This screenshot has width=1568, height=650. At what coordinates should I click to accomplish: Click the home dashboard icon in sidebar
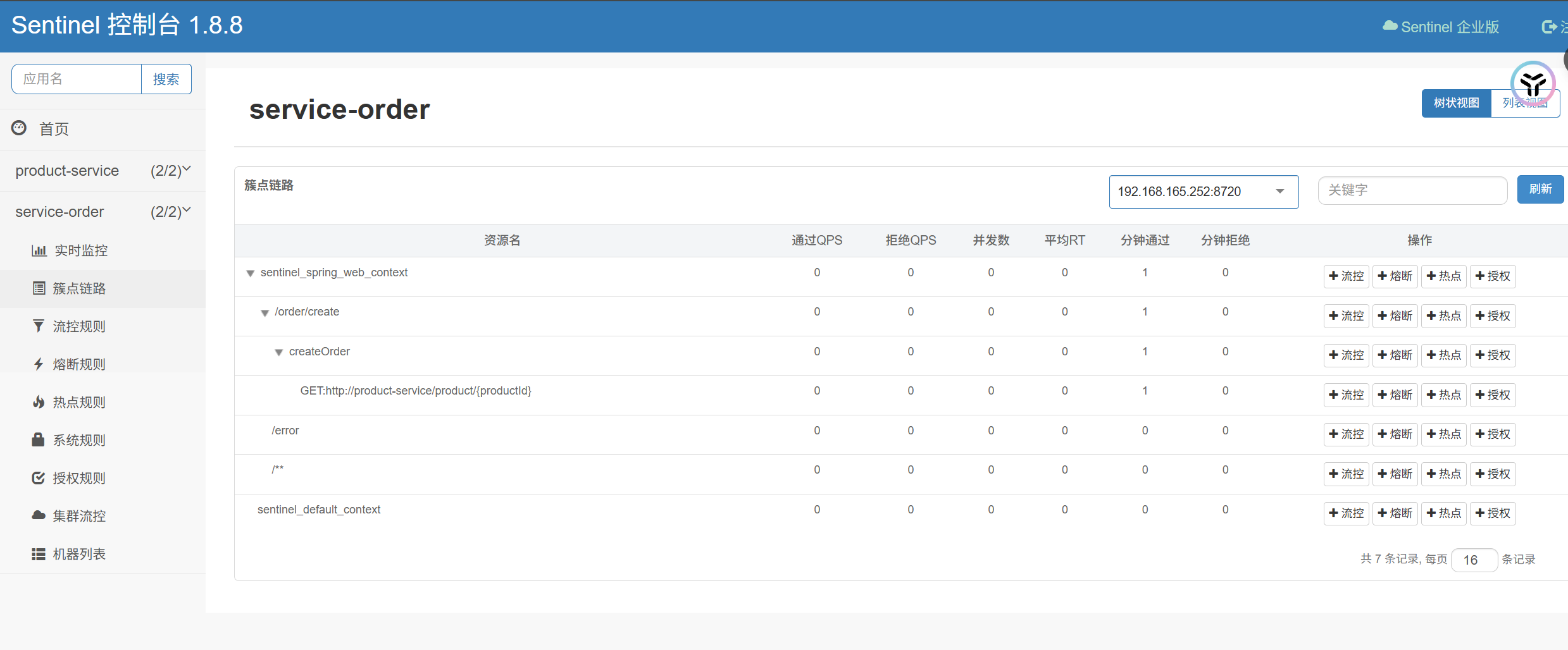pyautogui.click(x=19, y=128)
